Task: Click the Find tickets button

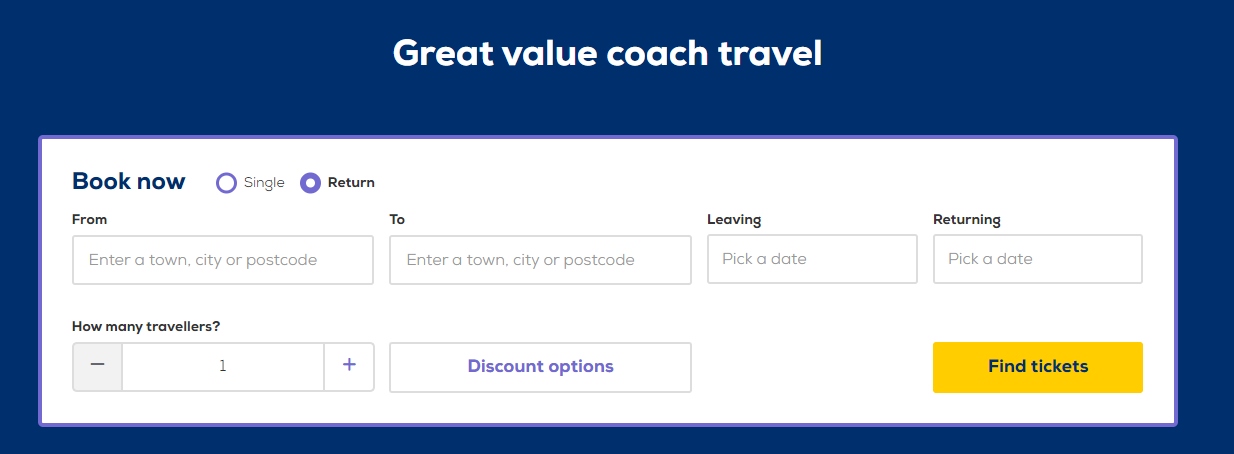Action: pyautogui.click(x=1038, y=367)
